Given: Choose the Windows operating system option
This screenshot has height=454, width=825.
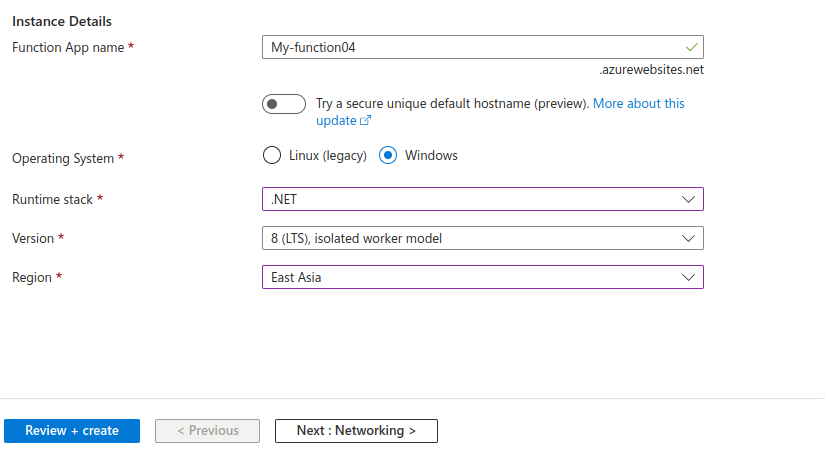Looking at the screenshot, I should [x=389, y=155].
